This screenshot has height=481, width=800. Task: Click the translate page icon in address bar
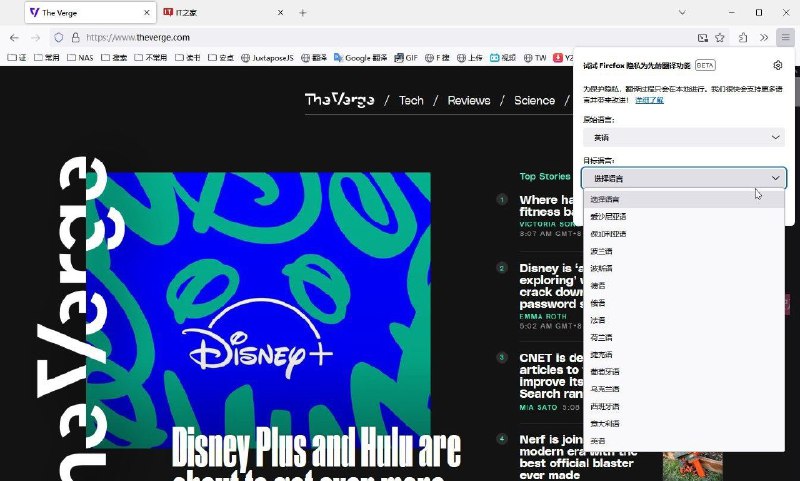pyautogui.click(x=703, y=38)
